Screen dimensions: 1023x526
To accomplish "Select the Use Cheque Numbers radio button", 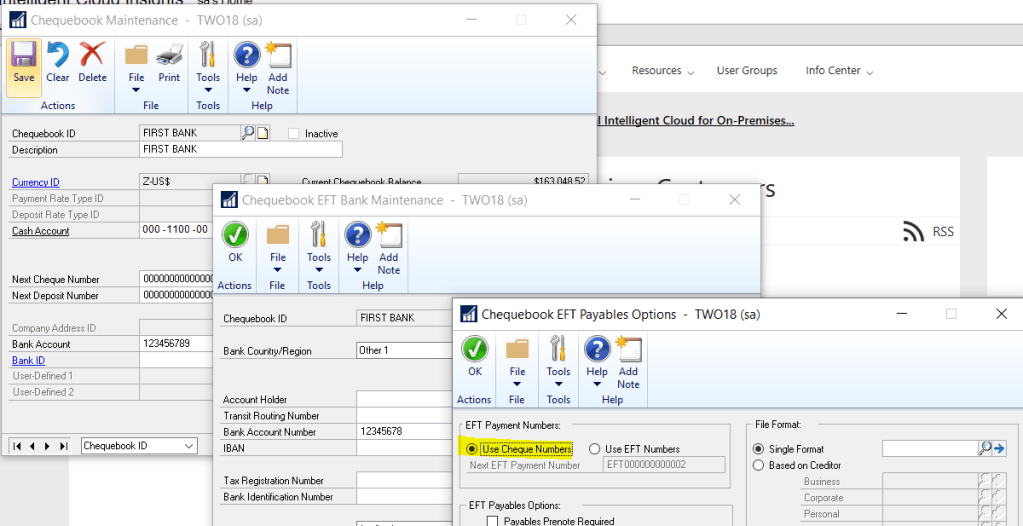I will pos(472,450).
